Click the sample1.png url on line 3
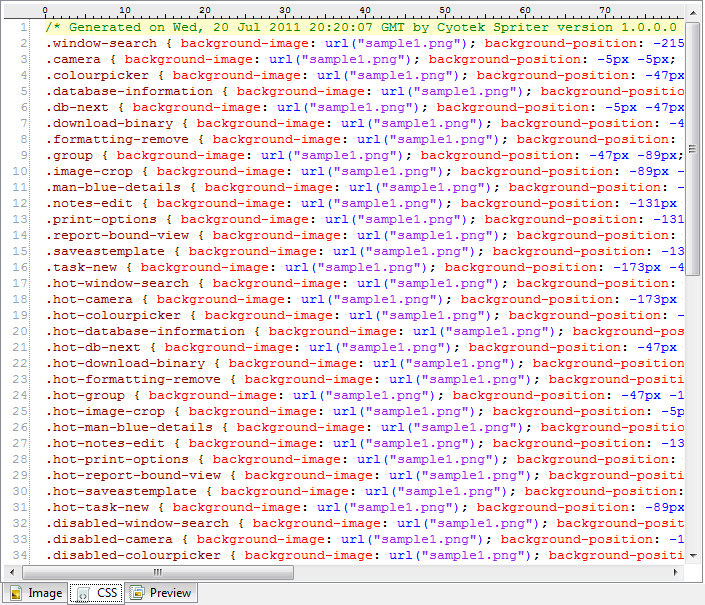 [340, 59]
